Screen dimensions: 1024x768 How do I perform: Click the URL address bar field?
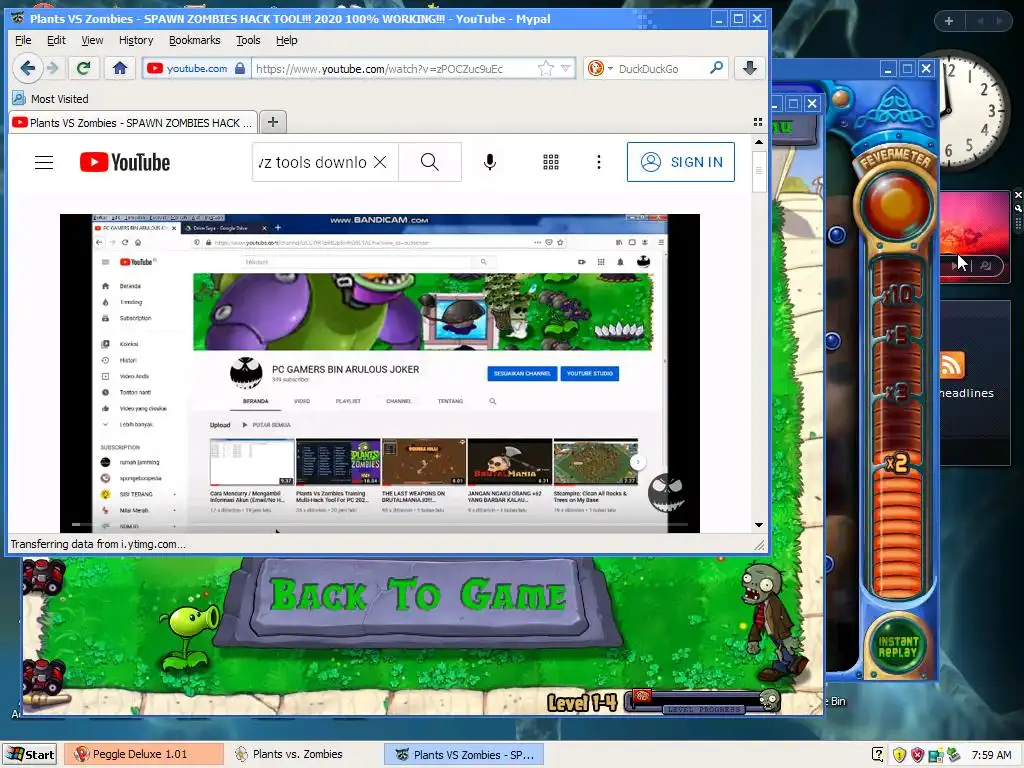click(x=394, y=69)
